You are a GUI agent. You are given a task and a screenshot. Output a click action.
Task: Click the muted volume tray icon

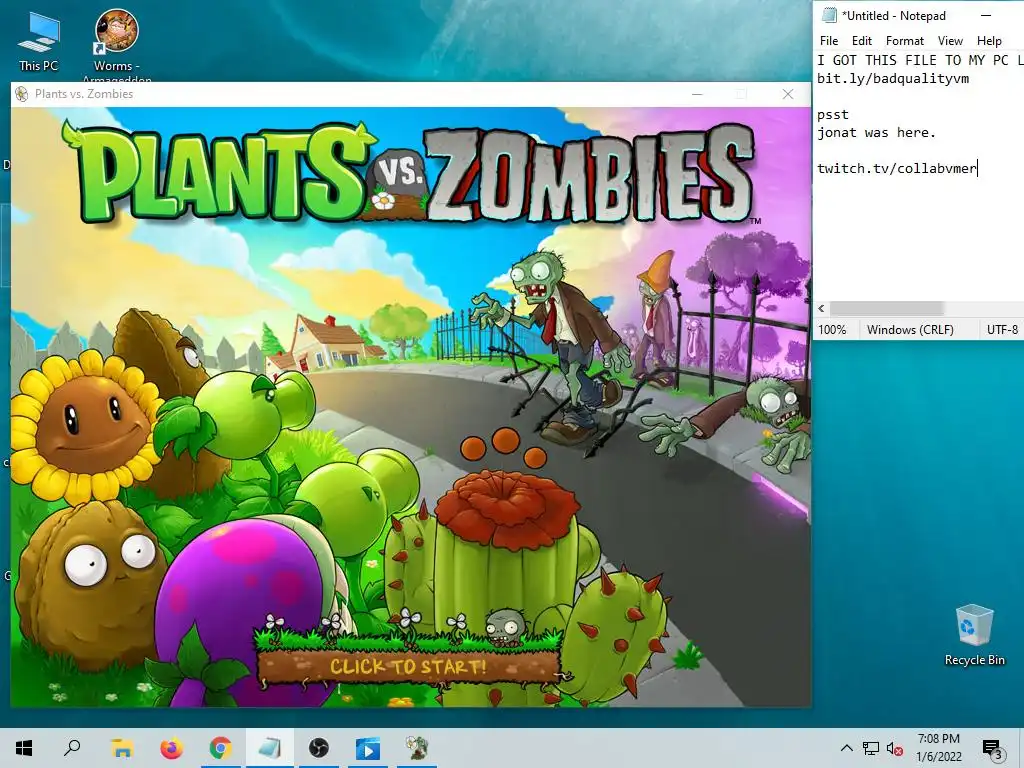(895, 748)
